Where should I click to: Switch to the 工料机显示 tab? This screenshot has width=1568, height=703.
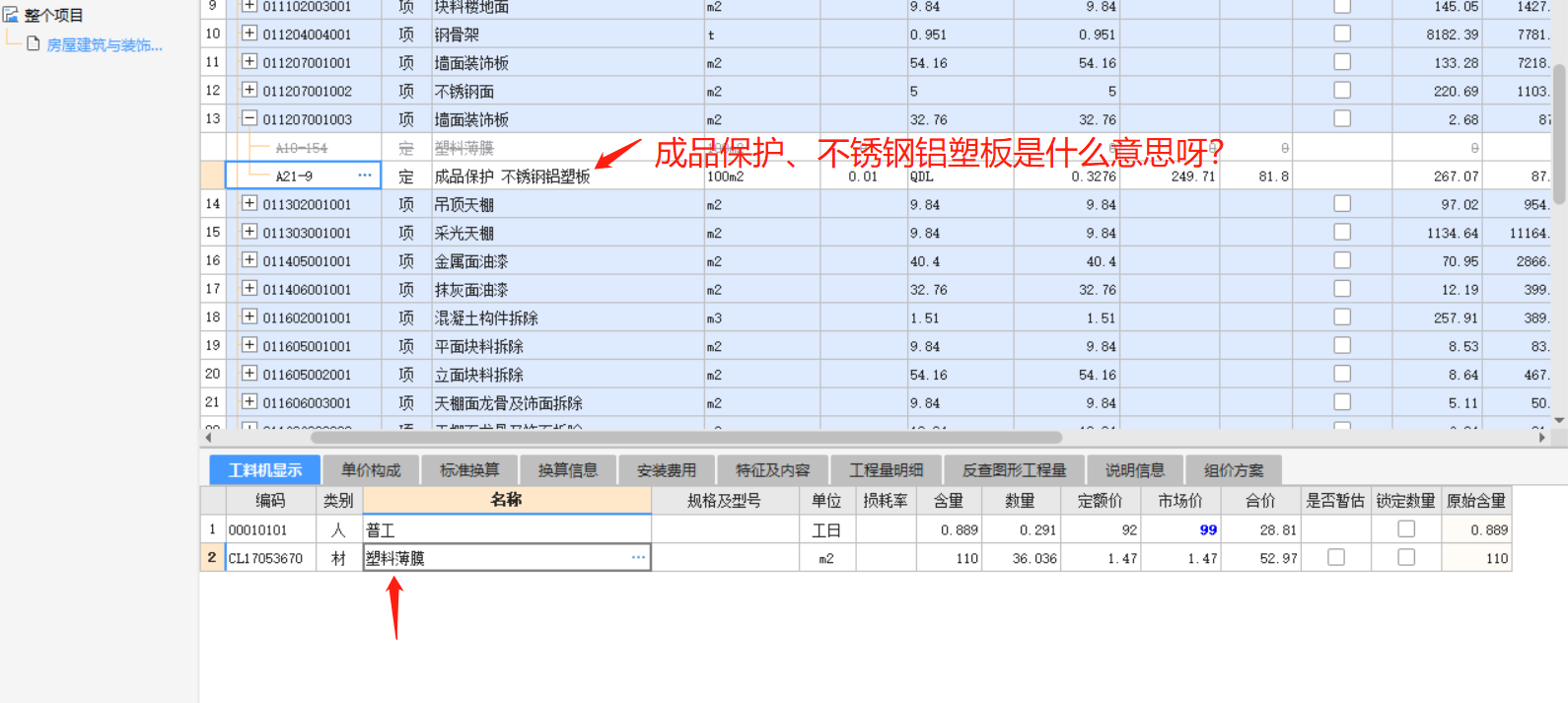pyautogui.click(x=265, y=470)
